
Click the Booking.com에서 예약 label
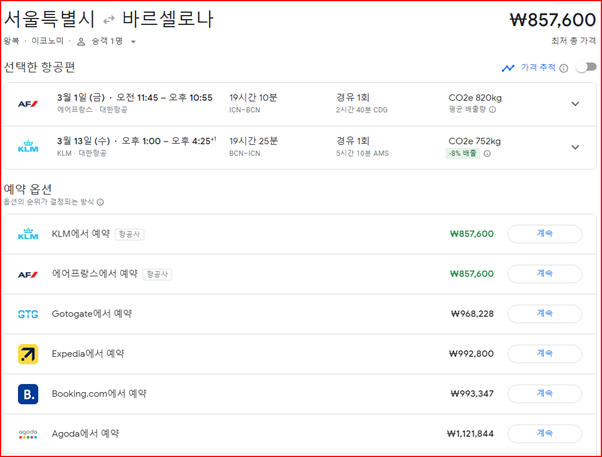point(99,394)
